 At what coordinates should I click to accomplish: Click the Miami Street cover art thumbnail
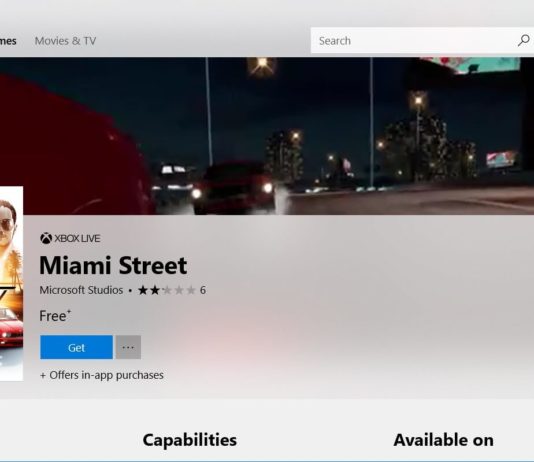click(x=11, y=283)
